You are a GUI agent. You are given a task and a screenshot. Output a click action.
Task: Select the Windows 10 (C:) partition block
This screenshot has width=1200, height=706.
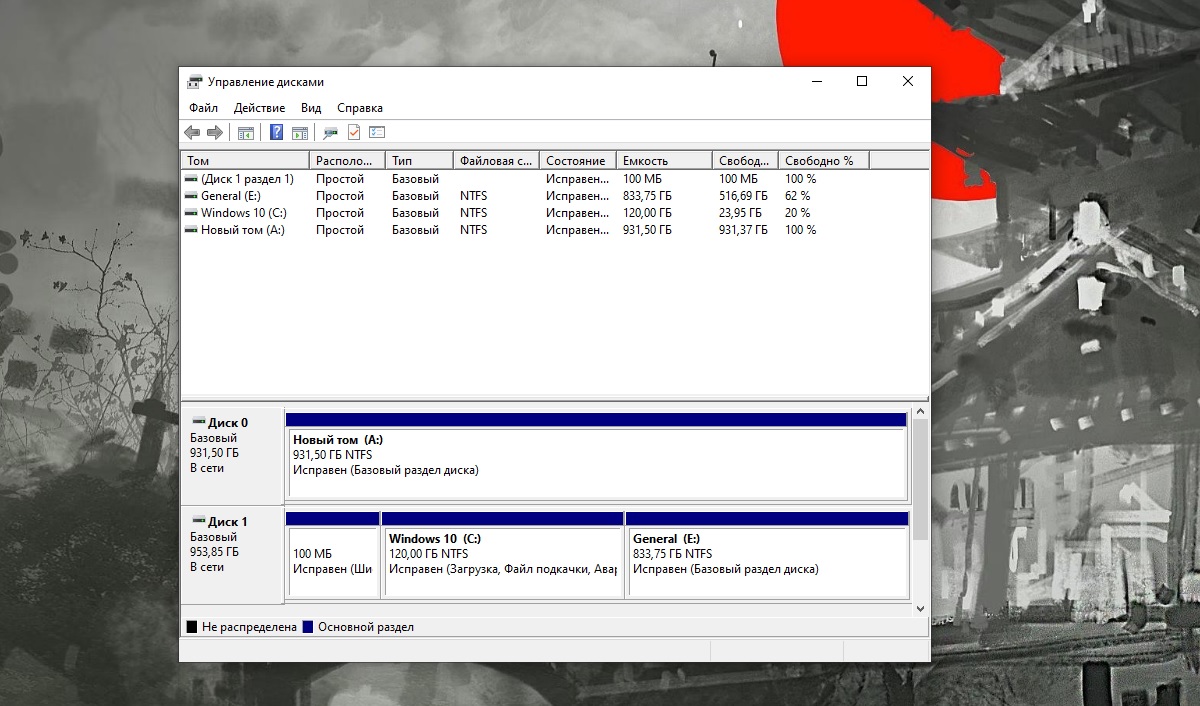point(502,560)
